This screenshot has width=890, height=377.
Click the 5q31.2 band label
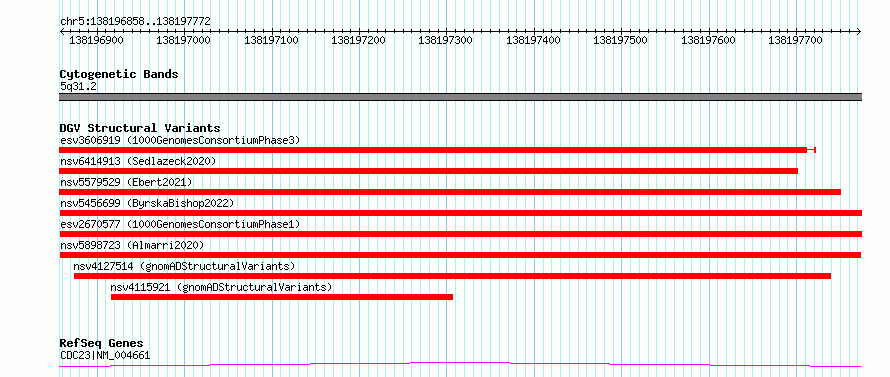(x=79, y=87)
